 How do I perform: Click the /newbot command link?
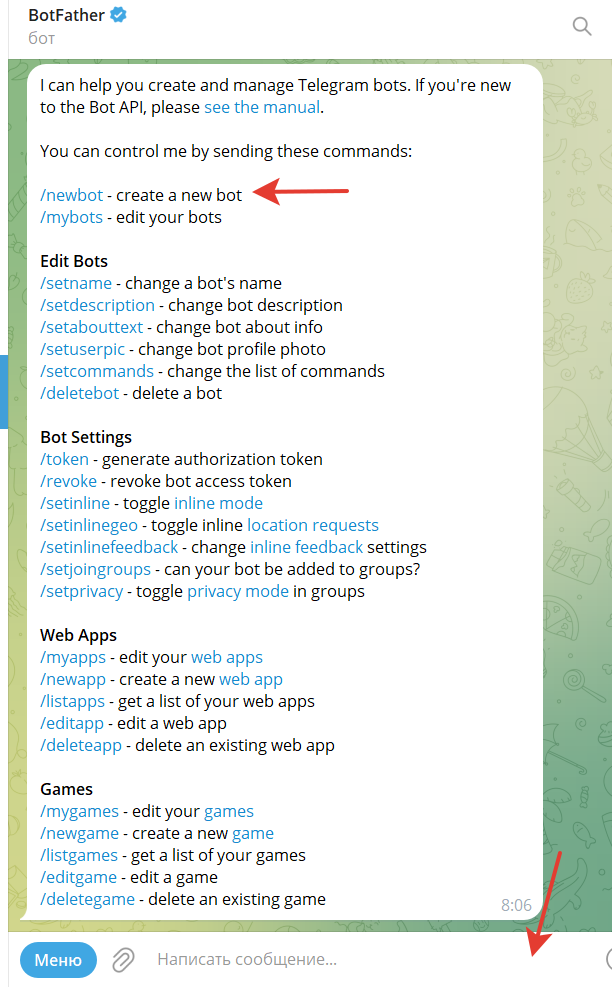tap(72, 195)
